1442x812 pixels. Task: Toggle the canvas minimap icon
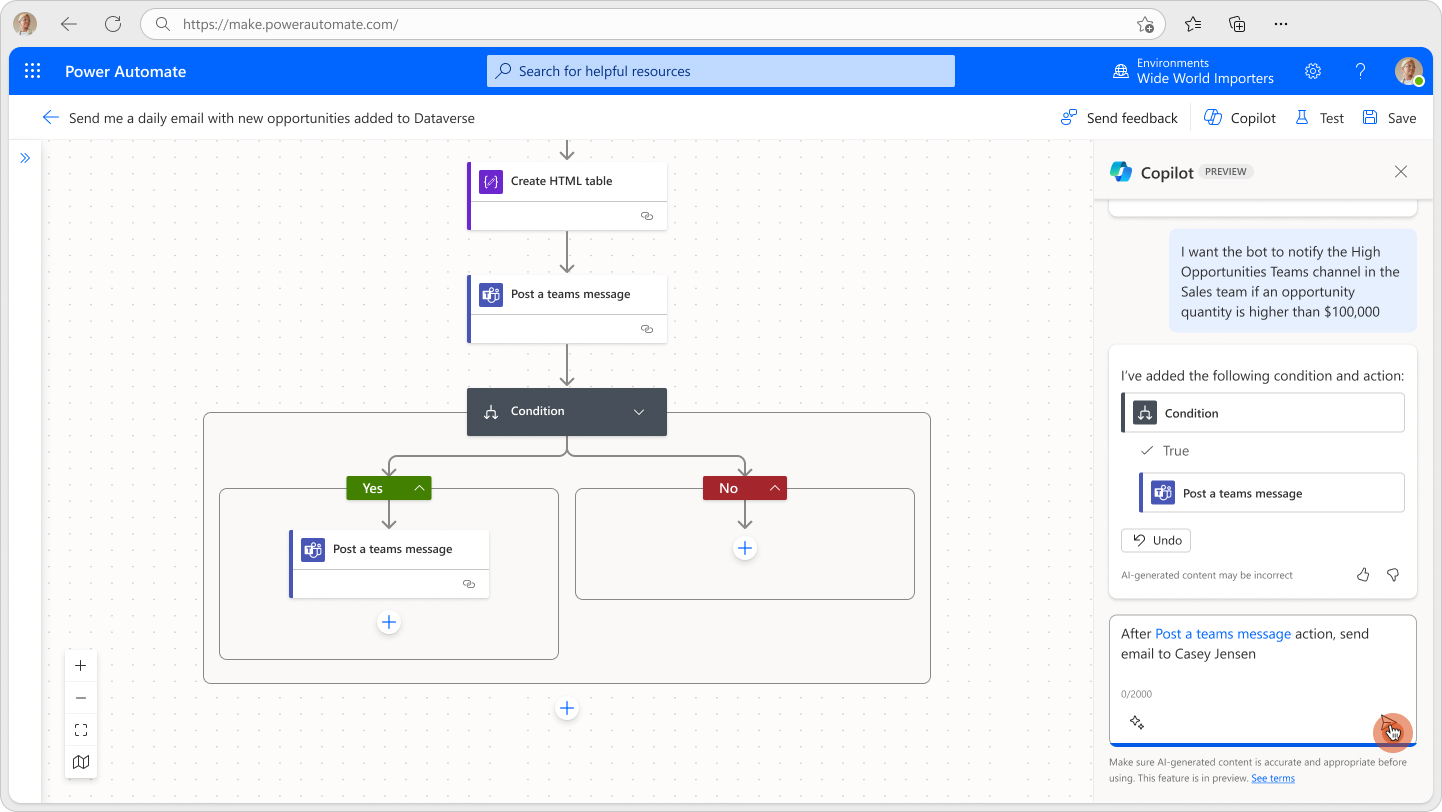[81, 762]
